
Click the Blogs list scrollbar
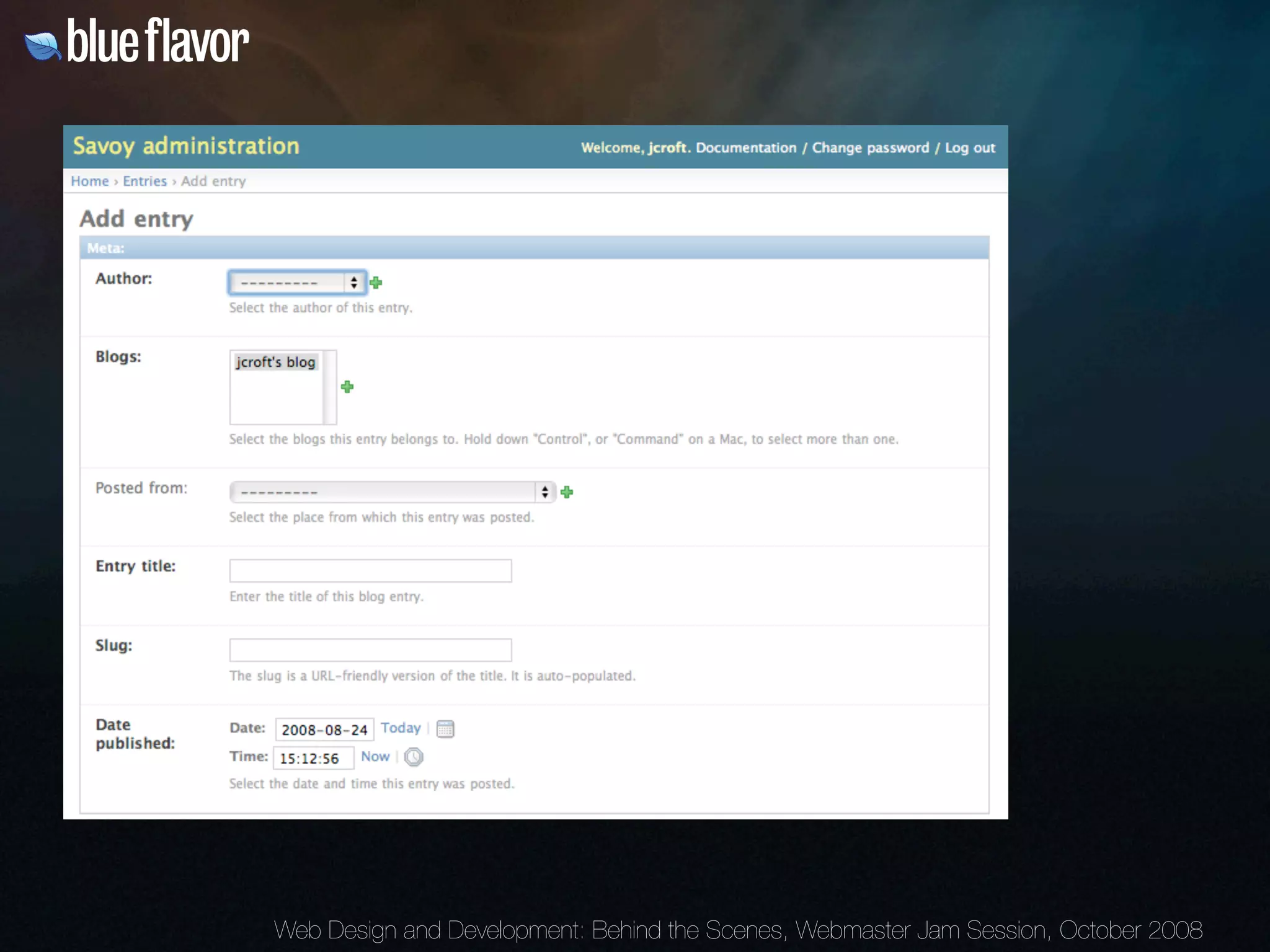click(x=330, y=387)
